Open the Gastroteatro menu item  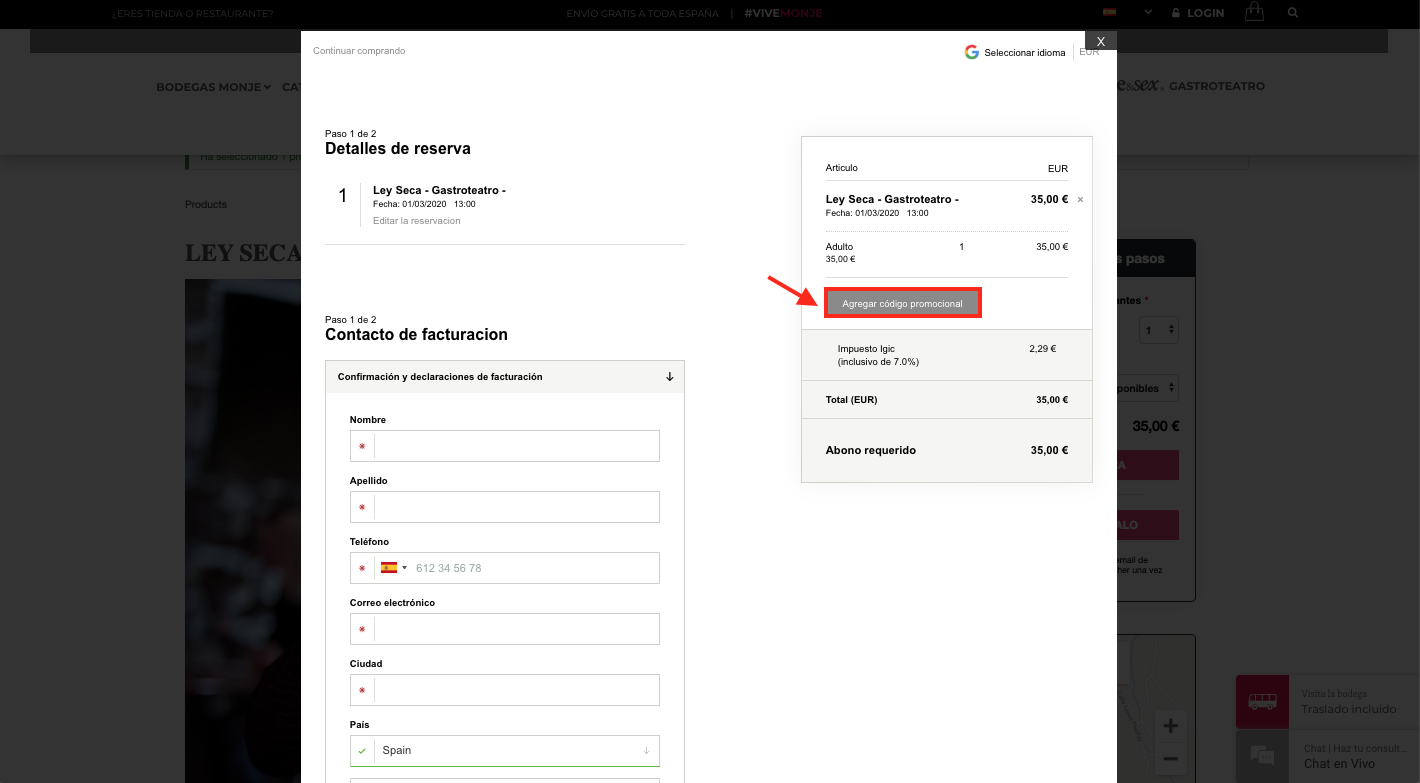[x=1217, y=86]
